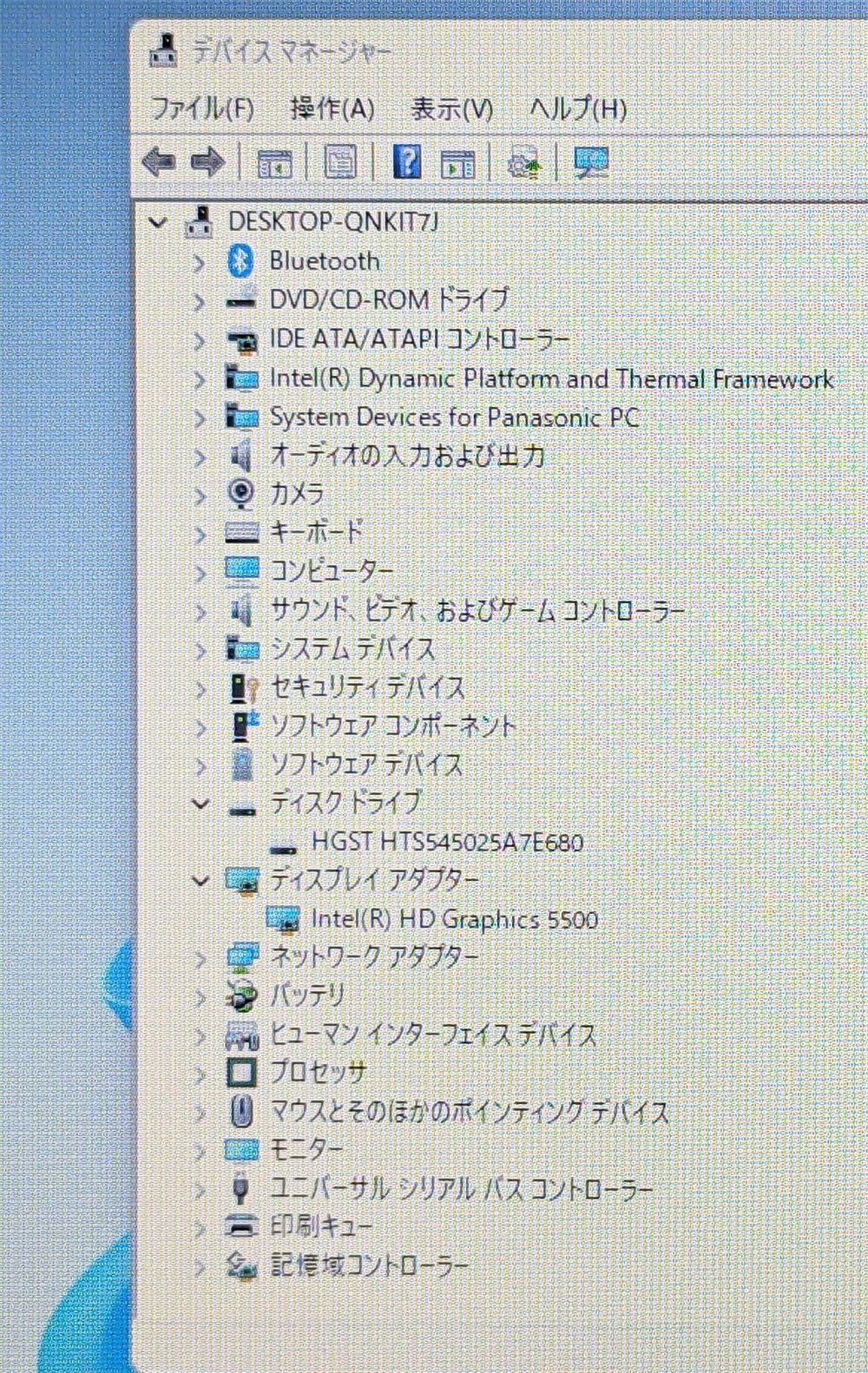Select the 印刷キュー label
The height and width of the screenshot is (1373, 868).
(321, 1227)
